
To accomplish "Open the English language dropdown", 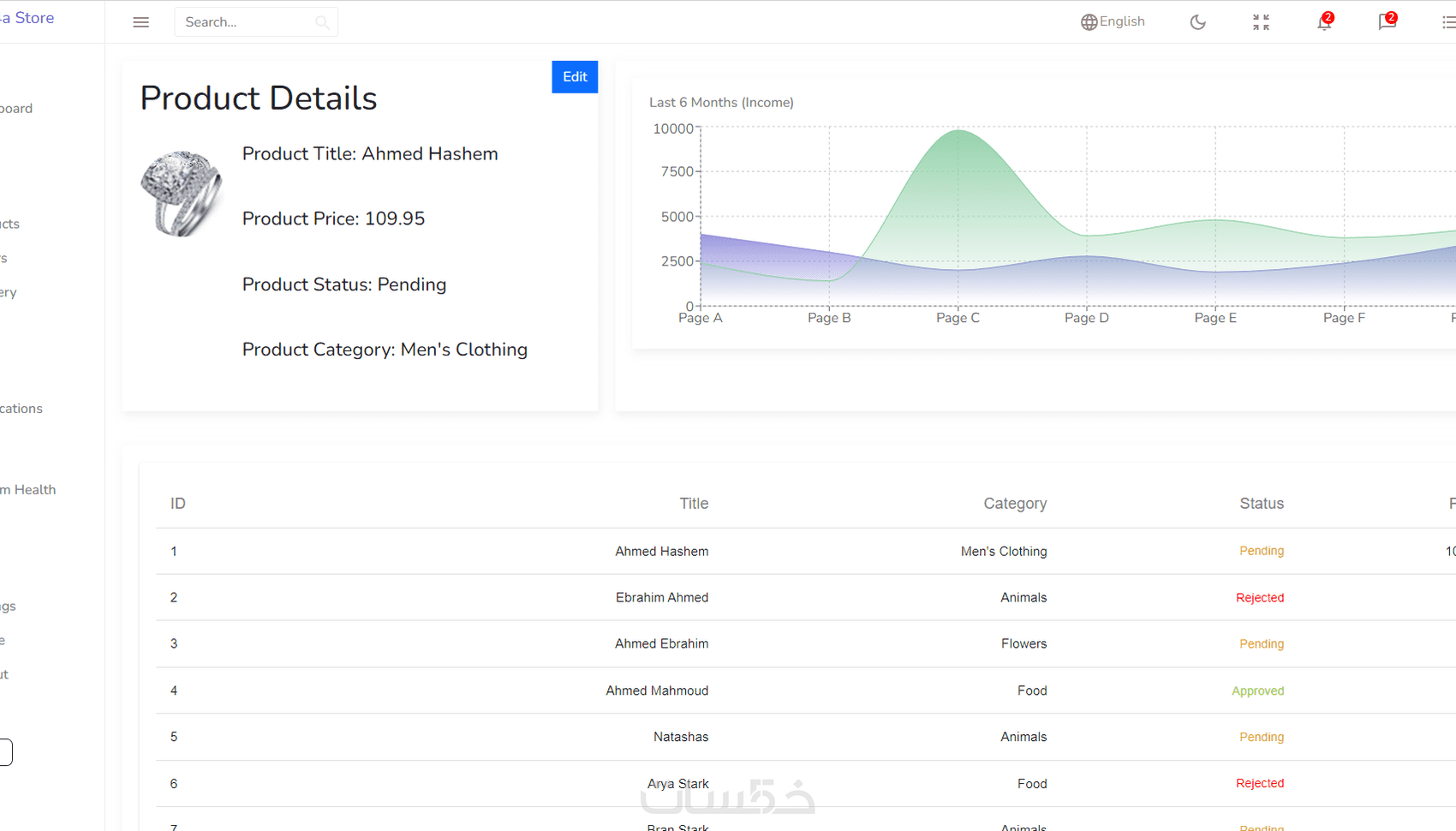I will (x=1122, y=21).
